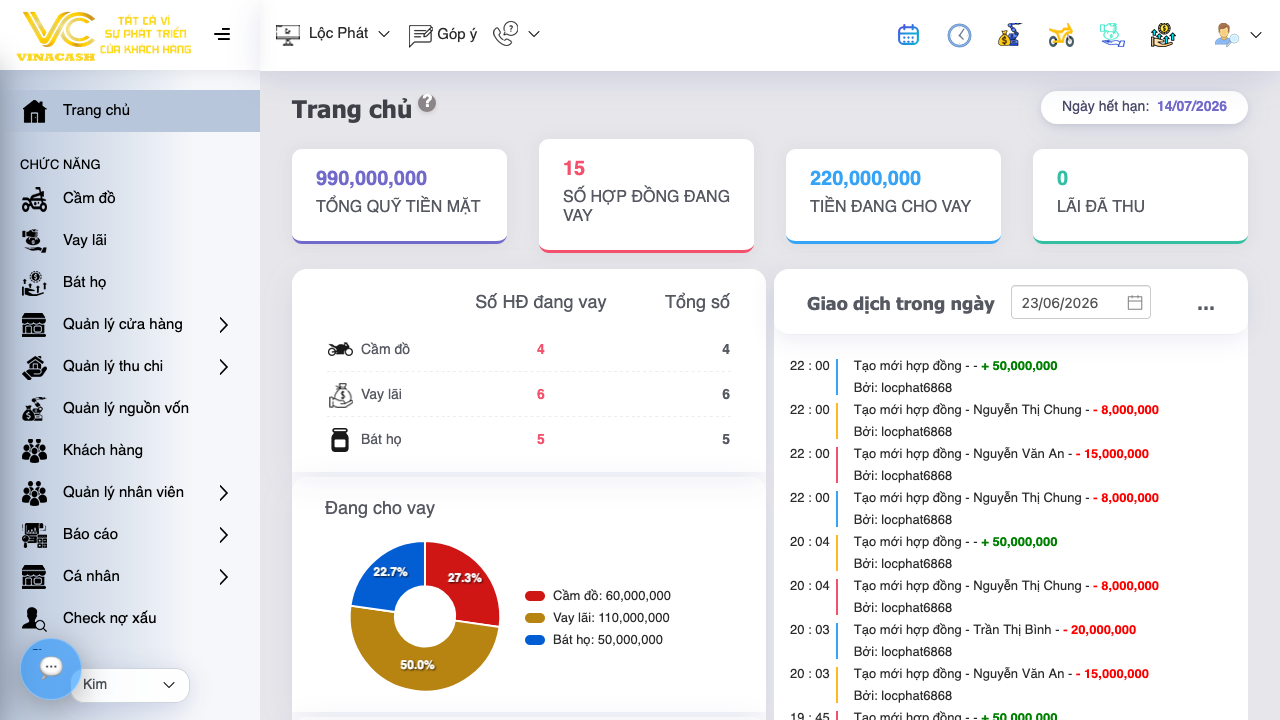1280x720 pixels.
Task: Open Vay lãi via its sidebar icon
Action: tap(34, 240)
